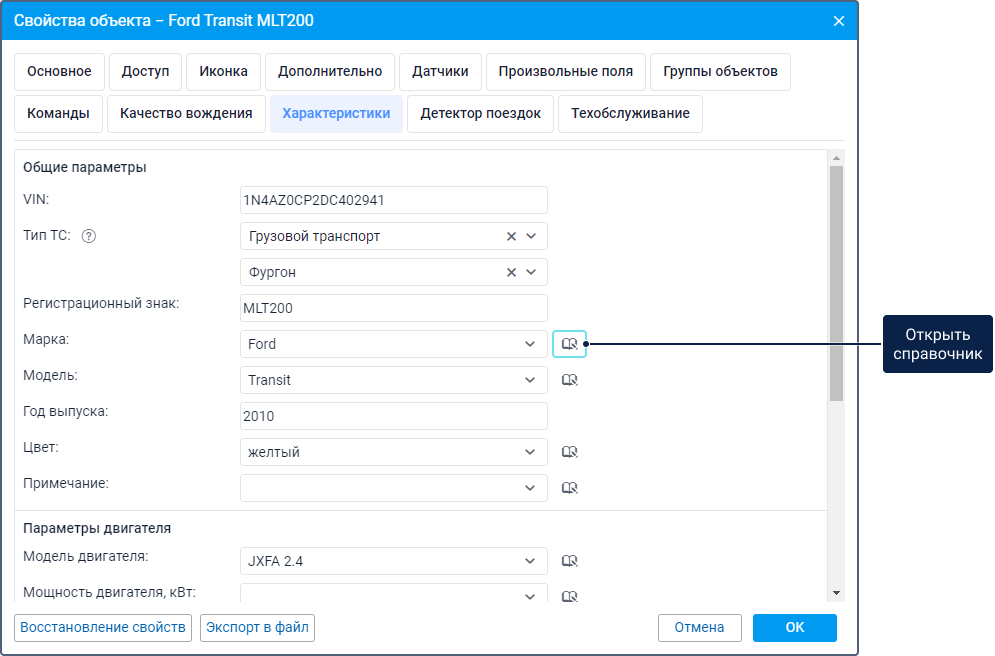The image size is (995, 656).
Task: Open the Техобслуживание tab
Action: click(x=630, y=114)
